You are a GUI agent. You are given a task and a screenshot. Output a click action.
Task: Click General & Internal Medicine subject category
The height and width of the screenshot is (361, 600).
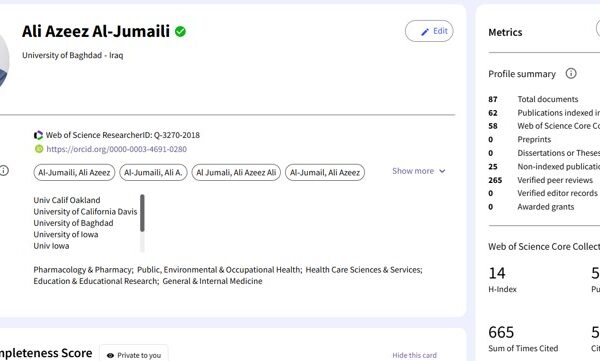point(212,281)
